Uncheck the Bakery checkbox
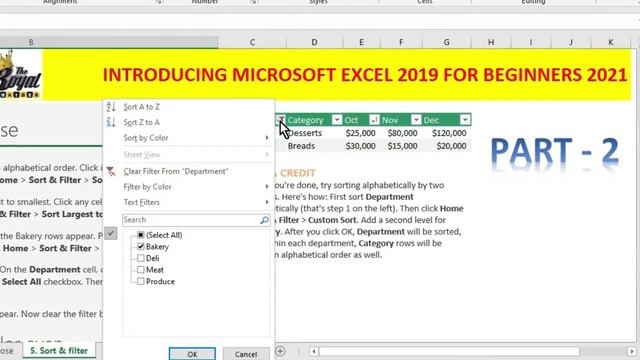 tap(140, 247)
